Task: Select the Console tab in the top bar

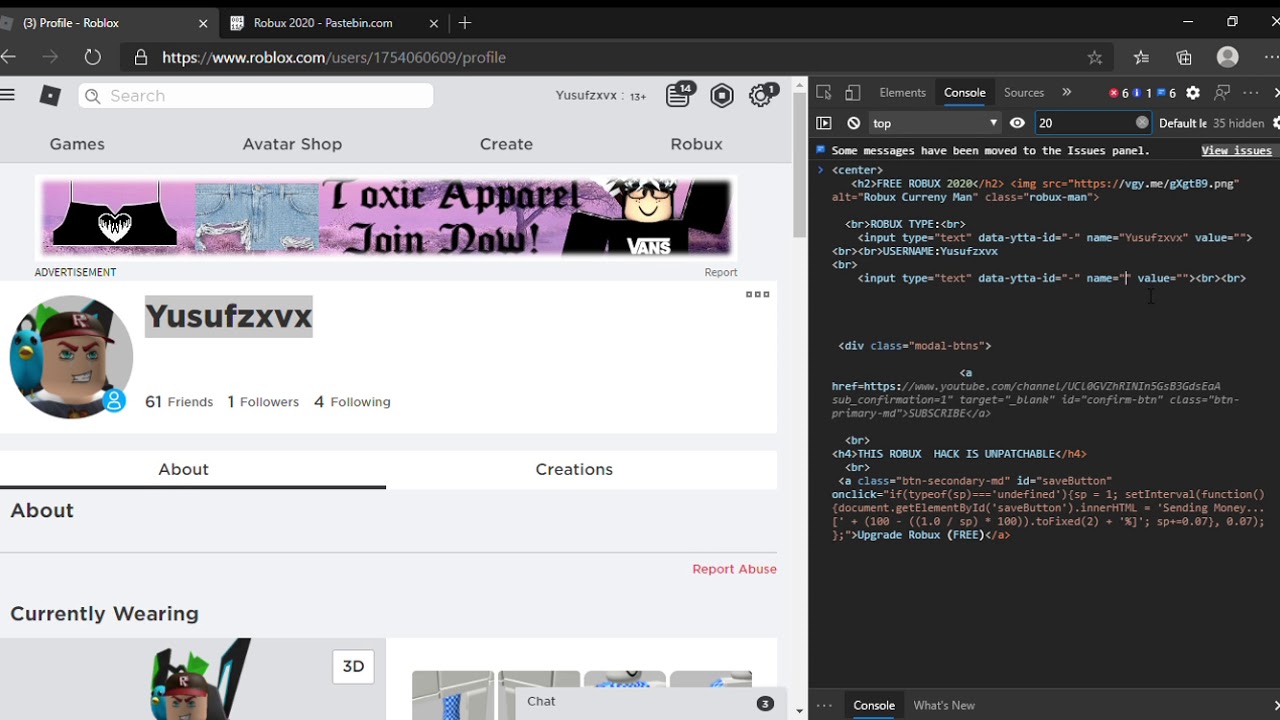Action: tap(965, 92)
